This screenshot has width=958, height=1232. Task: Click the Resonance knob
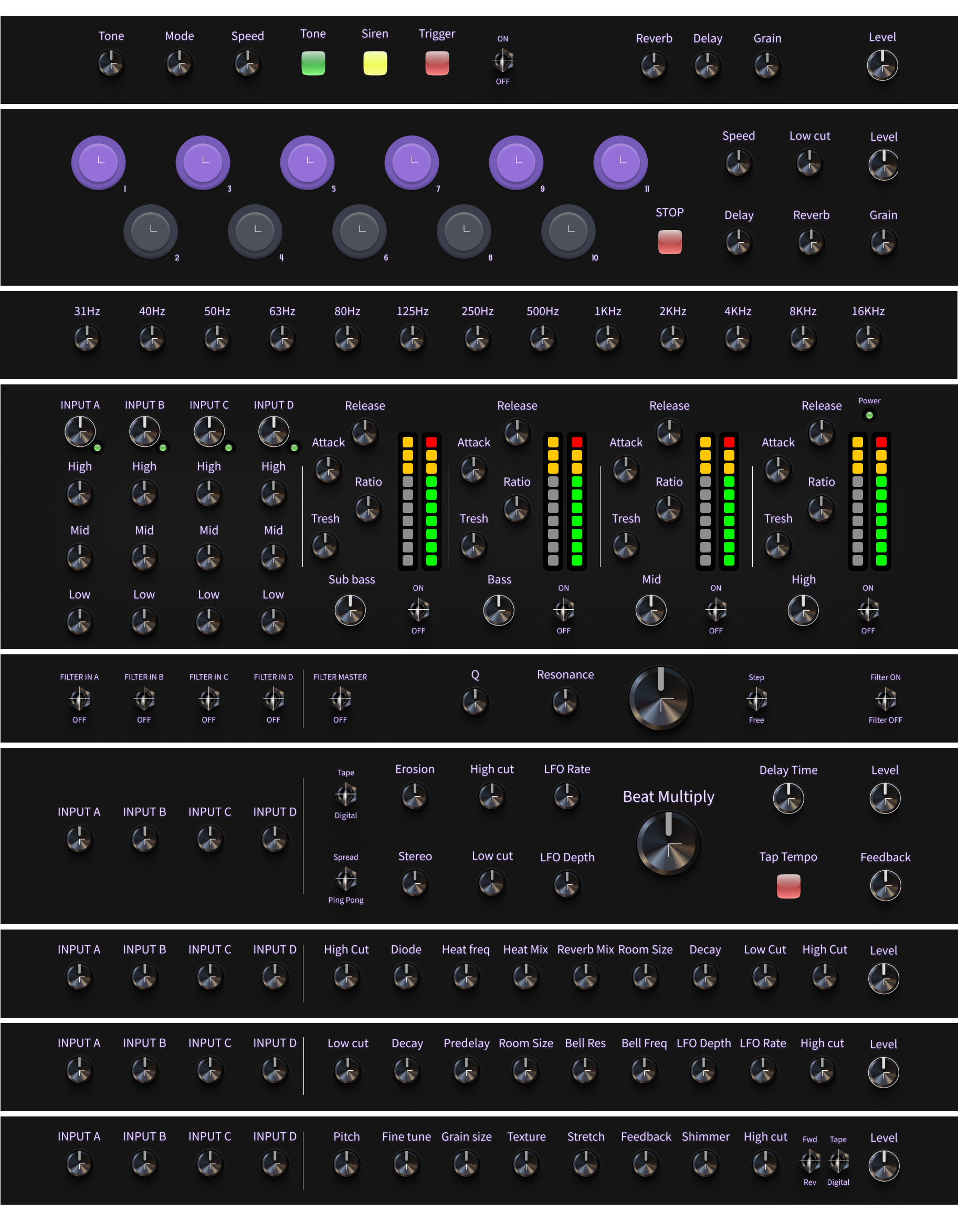(565, 702)
